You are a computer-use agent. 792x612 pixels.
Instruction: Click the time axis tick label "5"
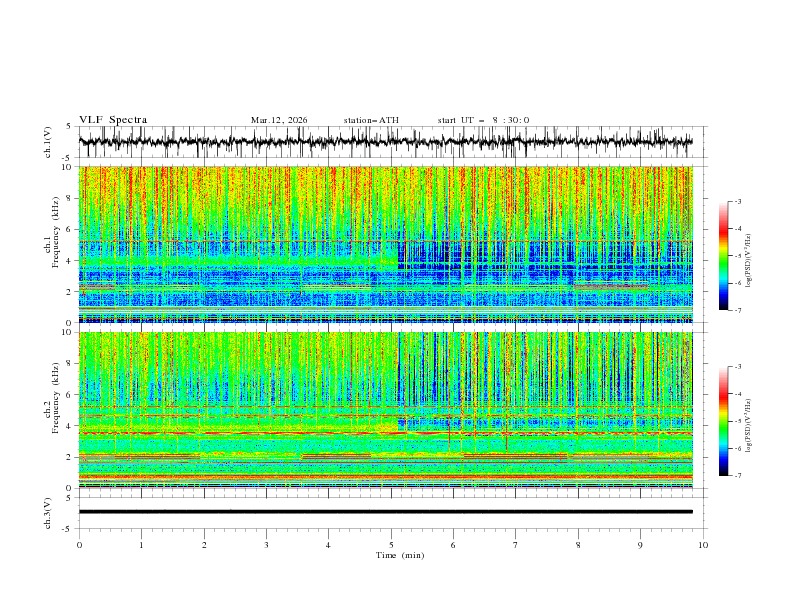[391, 545]
